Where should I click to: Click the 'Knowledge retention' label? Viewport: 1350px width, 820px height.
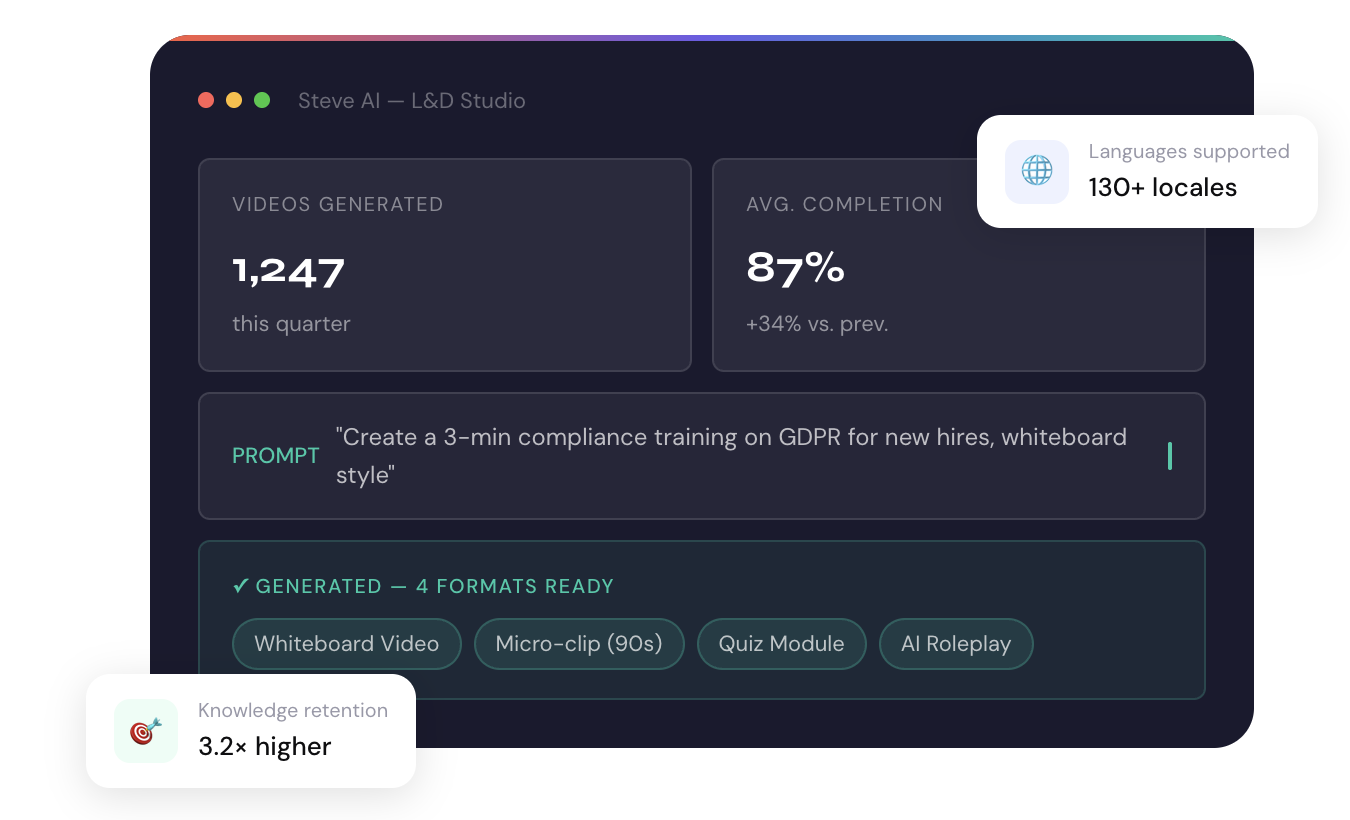(293, 711)
